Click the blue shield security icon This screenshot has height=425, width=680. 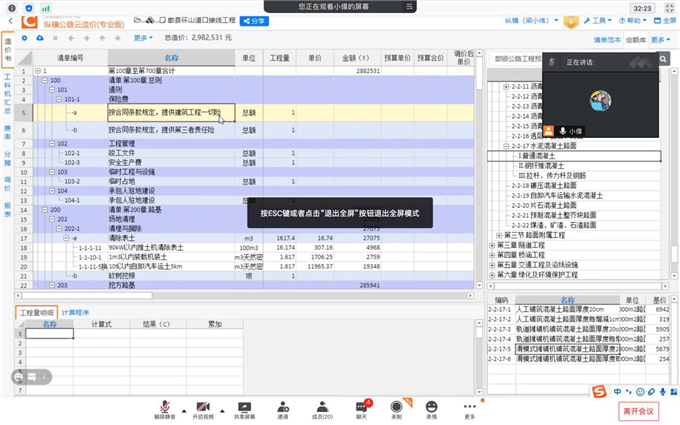click(29, 8)
